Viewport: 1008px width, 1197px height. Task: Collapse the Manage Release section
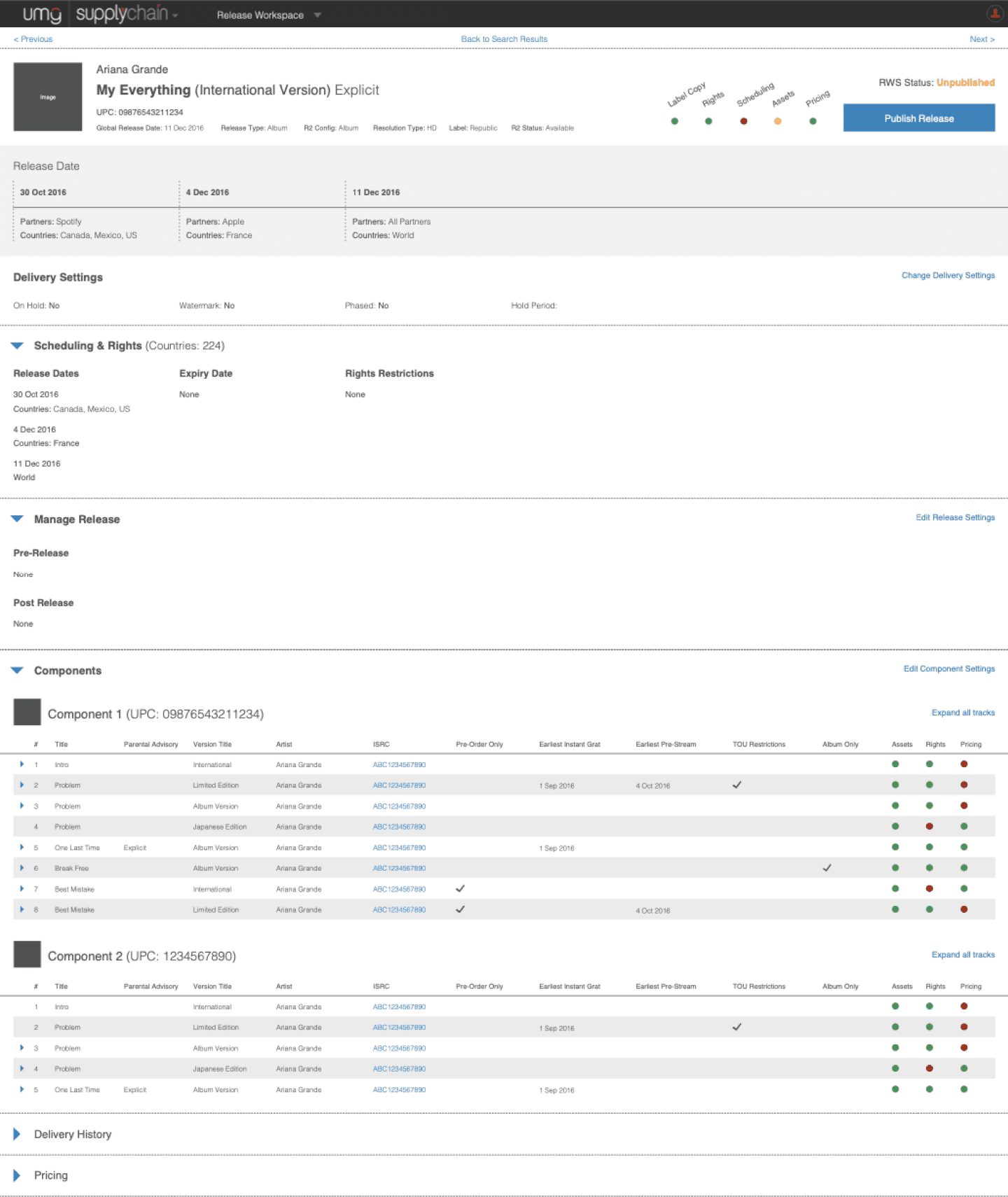[x=17, y=519]
